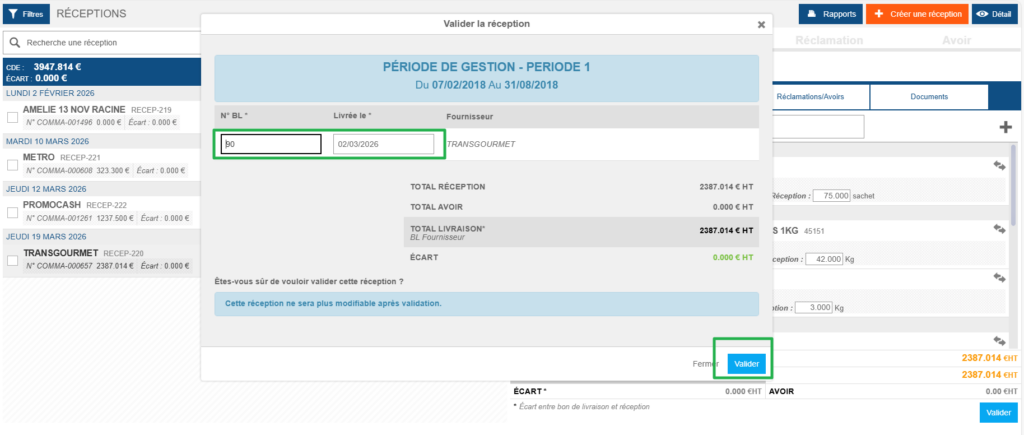The image size is (1024, 435).
Task: Click the swap arrows icon above the 3.000 Kg line
Action: [x=998, y=278]
